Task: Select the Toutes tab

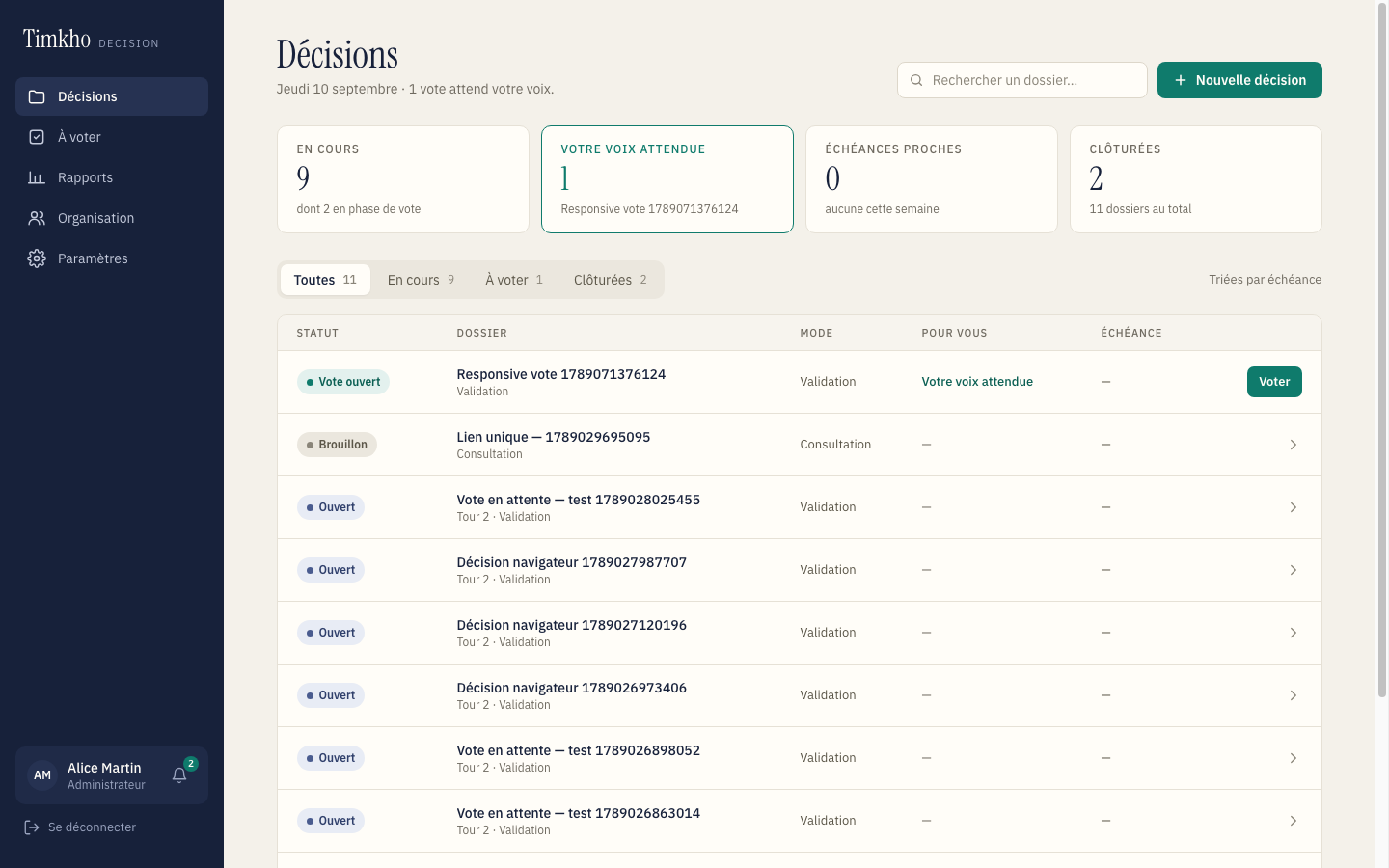Action: pyautogui.click(x=325, y=280)
